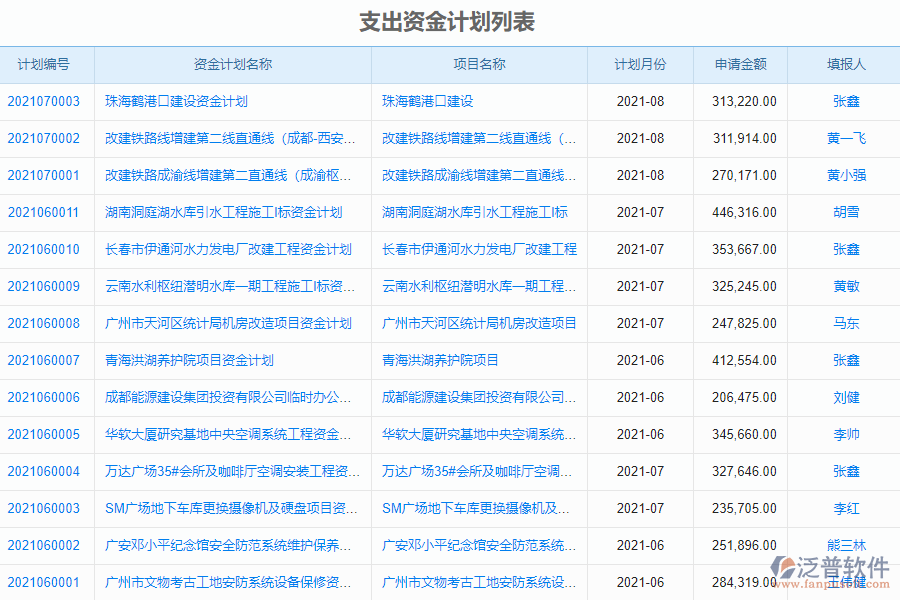Screen dimensions: 900x600
Task: Open fund plan 珠海鹤港口建设资金计划
Action: [x=175, y=101]
